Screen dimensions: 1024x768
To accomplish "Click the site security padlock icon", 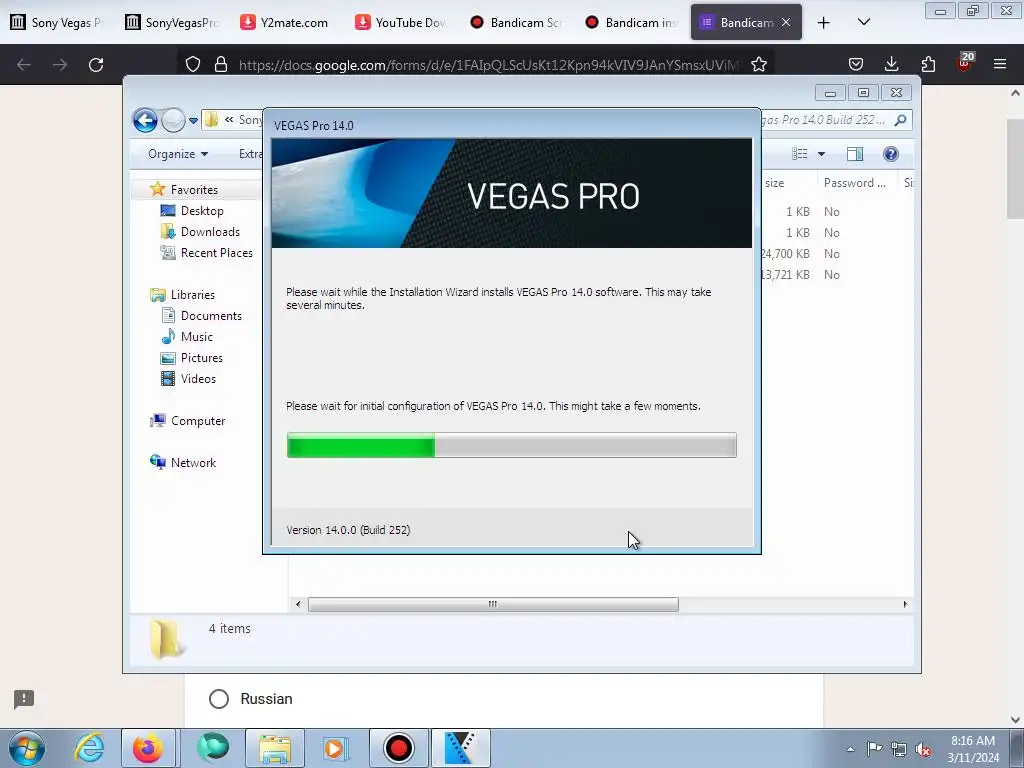I will point(221,65).
